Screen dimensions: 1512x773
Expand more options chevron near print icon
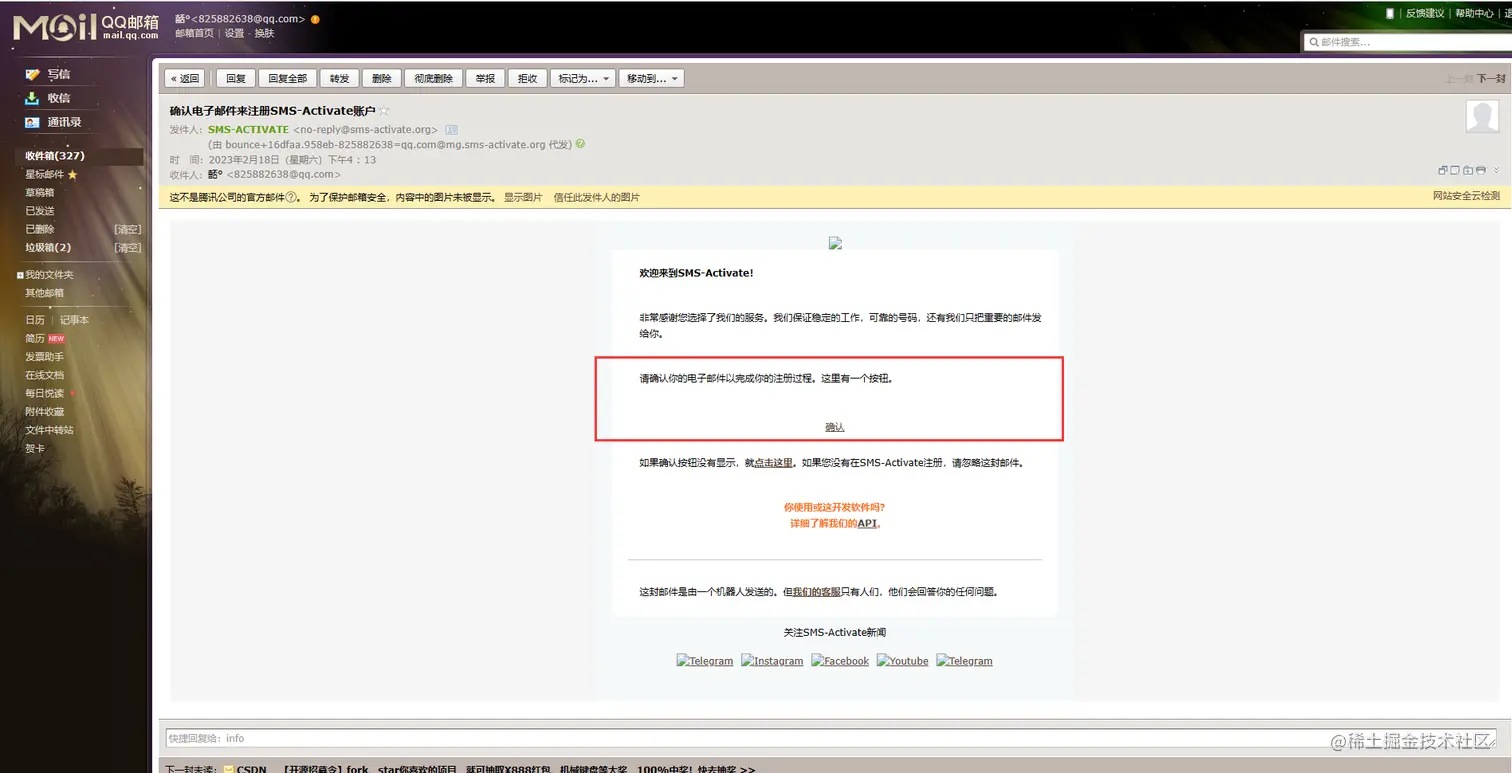[1496, 171]
